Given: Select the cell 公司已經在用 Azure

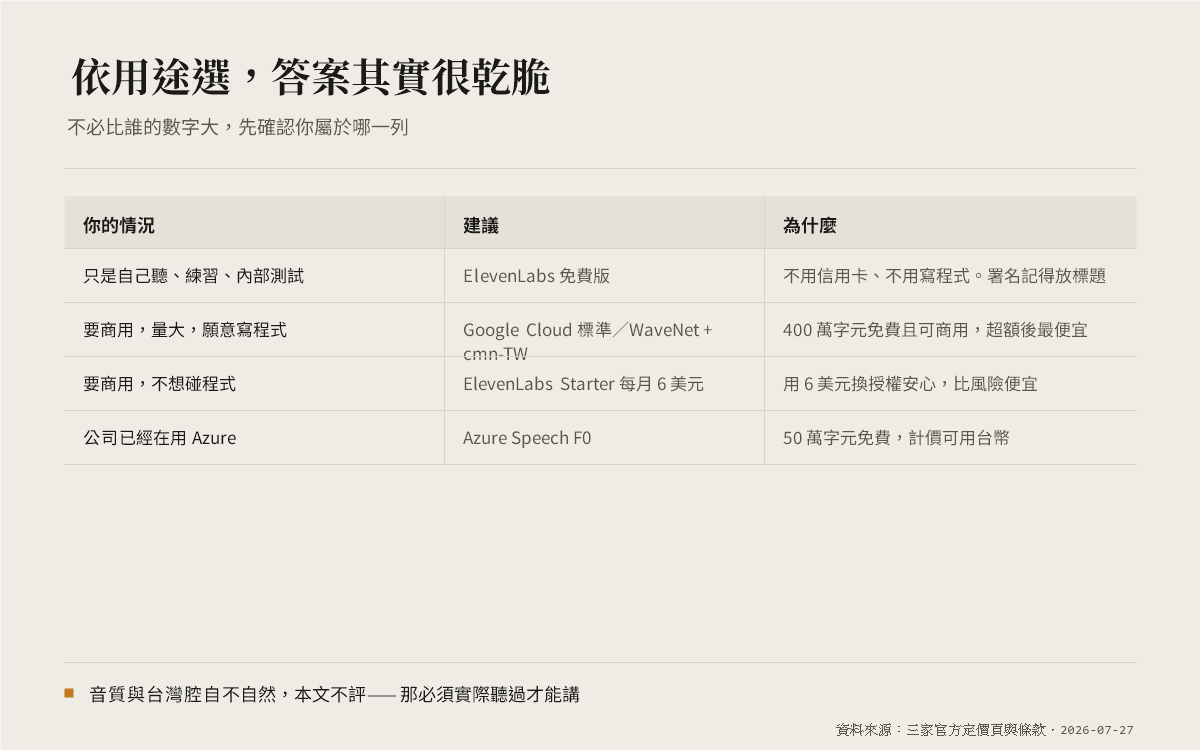Looking at the screenshot, I should [160, 438].
